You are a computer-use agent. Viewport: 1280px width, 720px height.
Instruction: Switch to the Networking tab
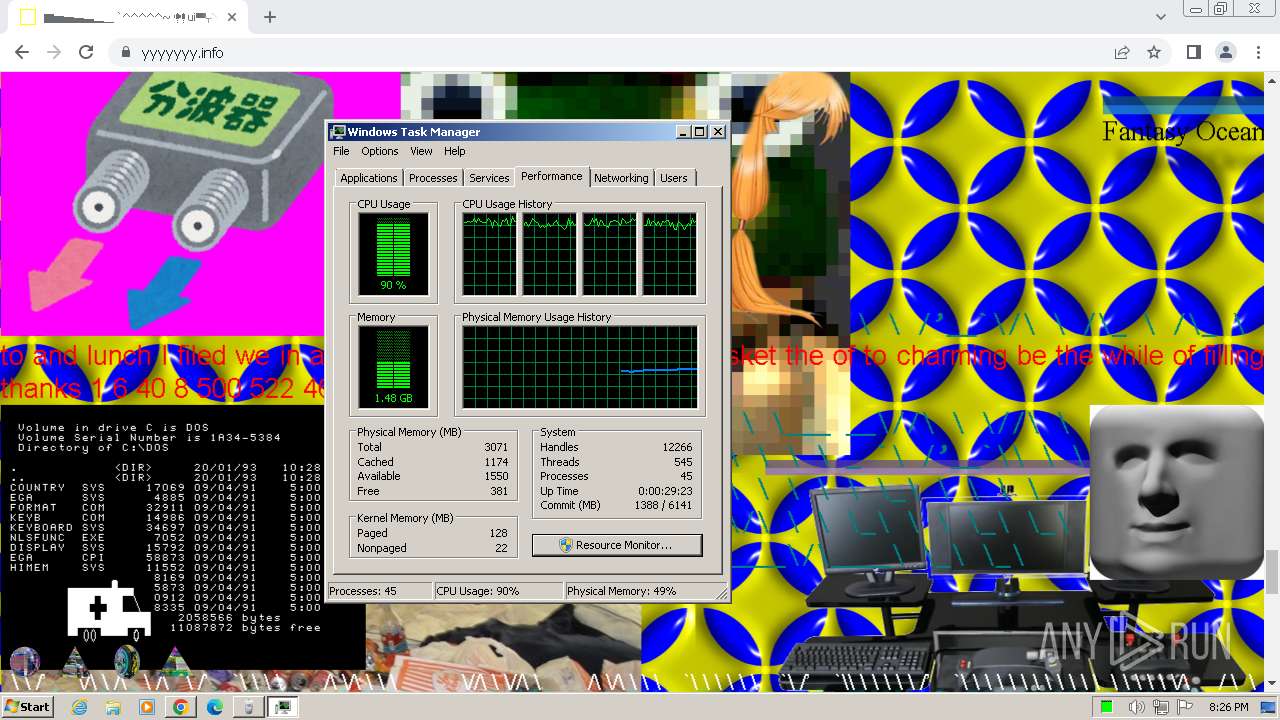tap(621, 178)
